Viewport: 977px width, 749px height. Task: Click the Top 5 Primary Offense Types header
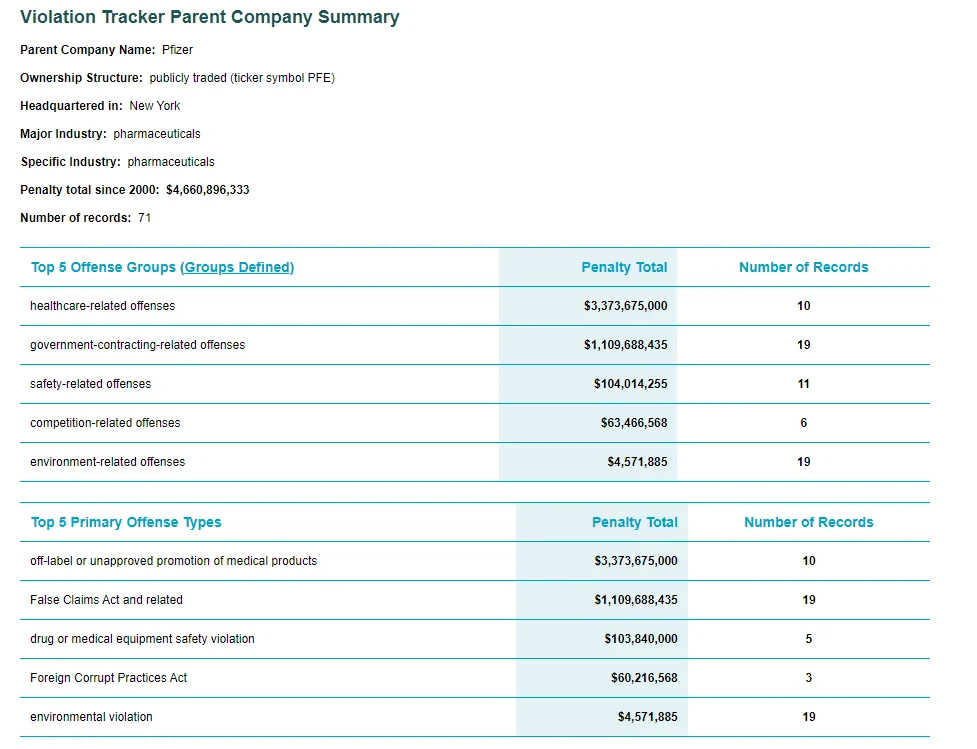click(x=126, y=522)
